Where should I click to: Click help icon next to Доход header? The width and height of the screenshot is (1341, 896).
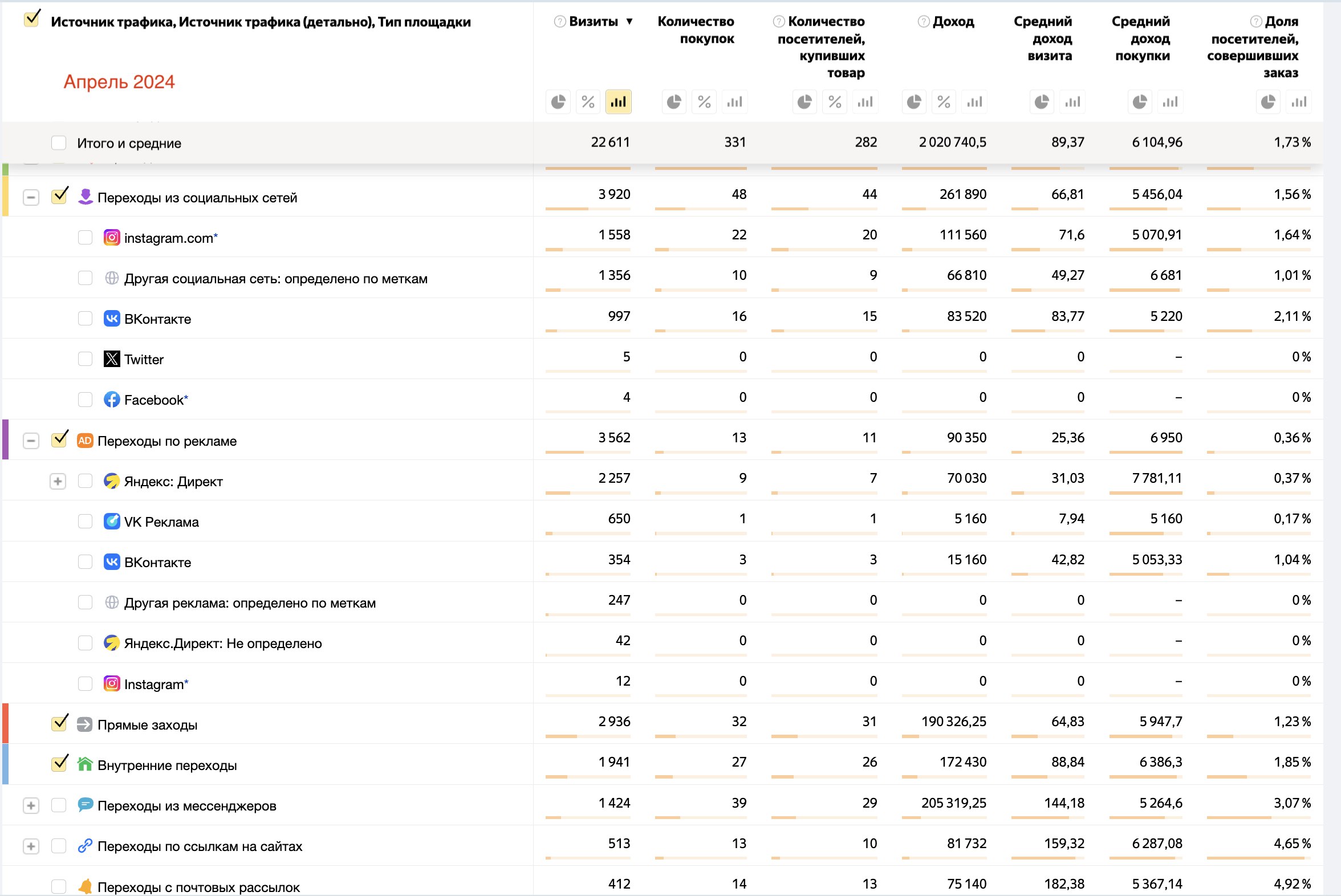click(923, 22)
